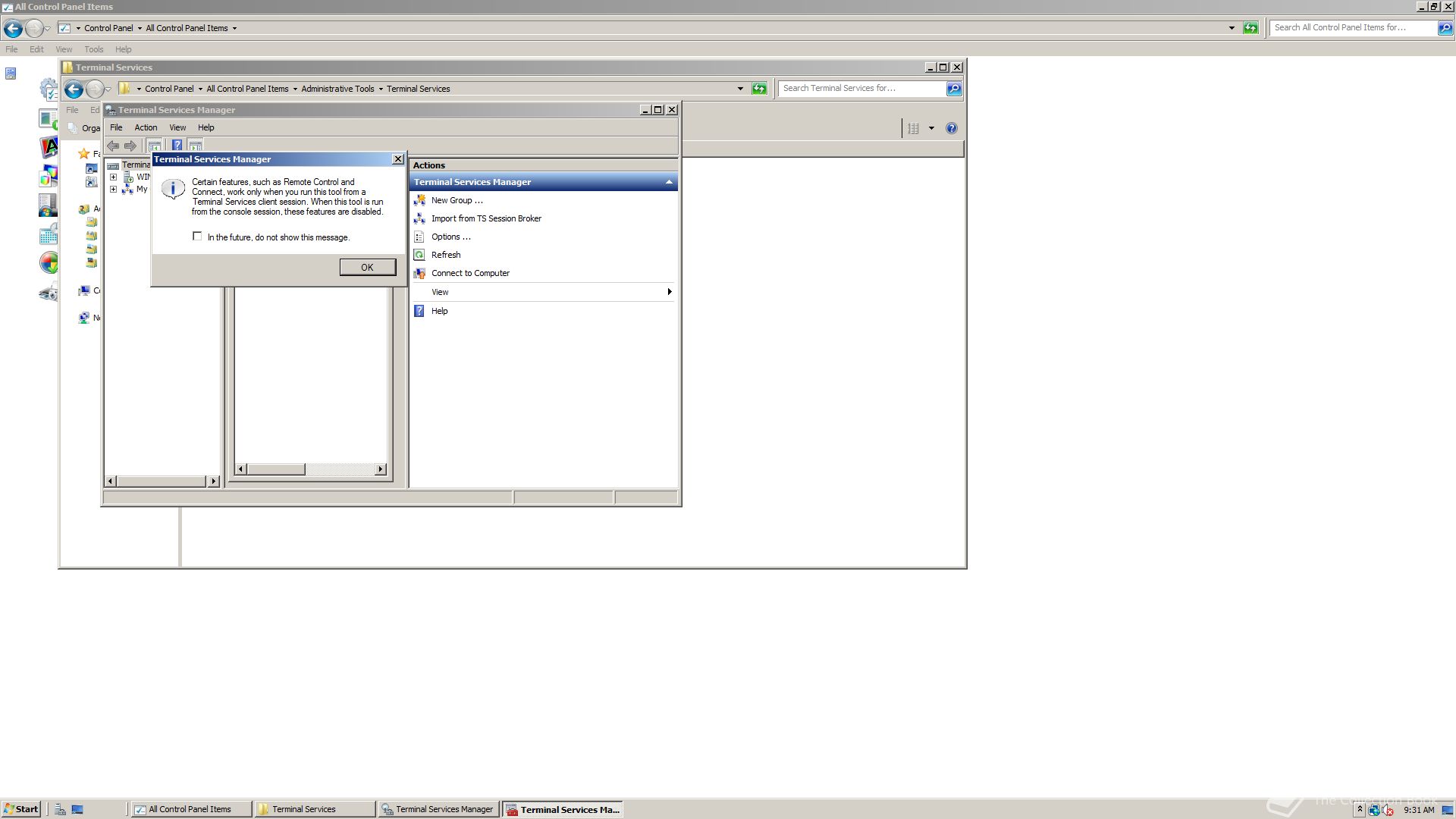Click right arrow of middle pane scrollbar
1456x819 pixels.
[381, 469]
